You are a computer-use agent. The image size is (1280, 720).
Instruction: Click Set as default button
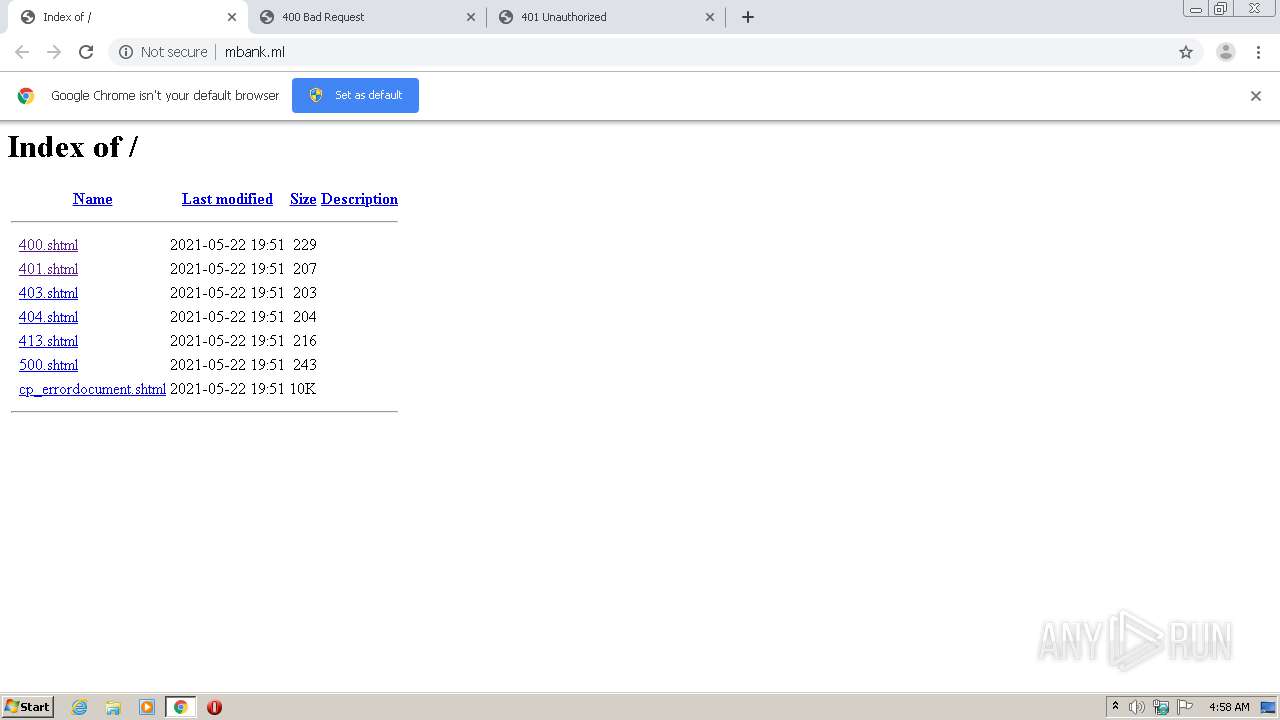[355, 95]
